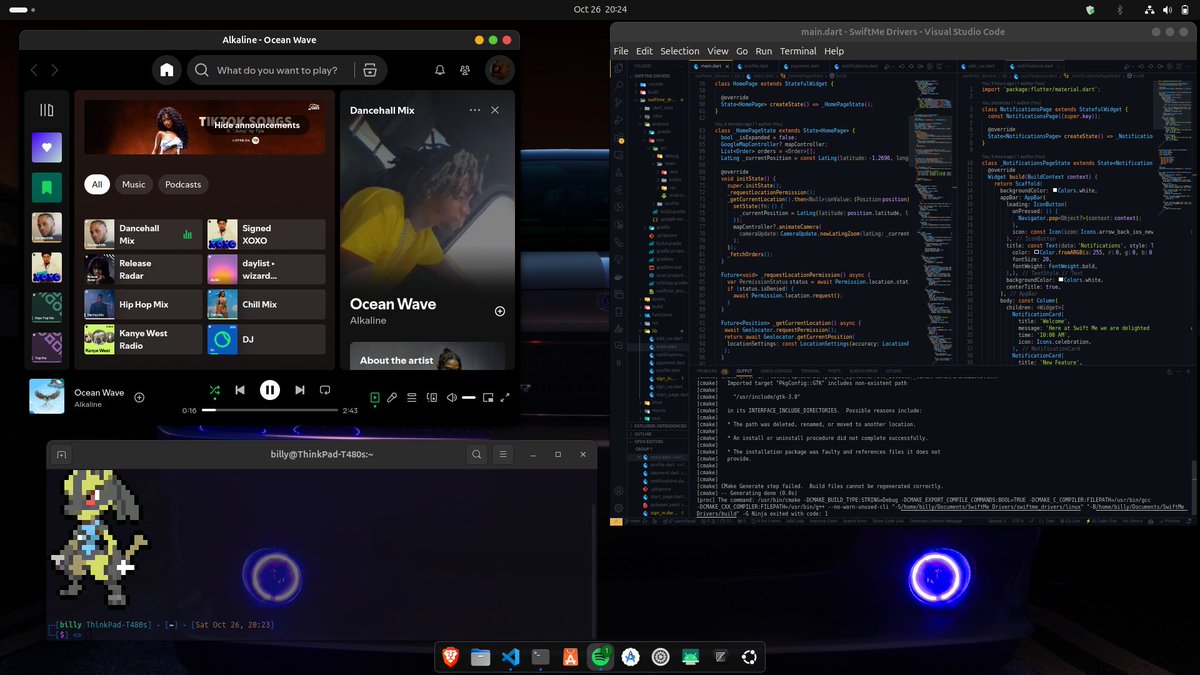Open Alkaline artist link in player bar
Image resolution: width=1200 pixels, height=675 pixels.
[x=88, y=405]
